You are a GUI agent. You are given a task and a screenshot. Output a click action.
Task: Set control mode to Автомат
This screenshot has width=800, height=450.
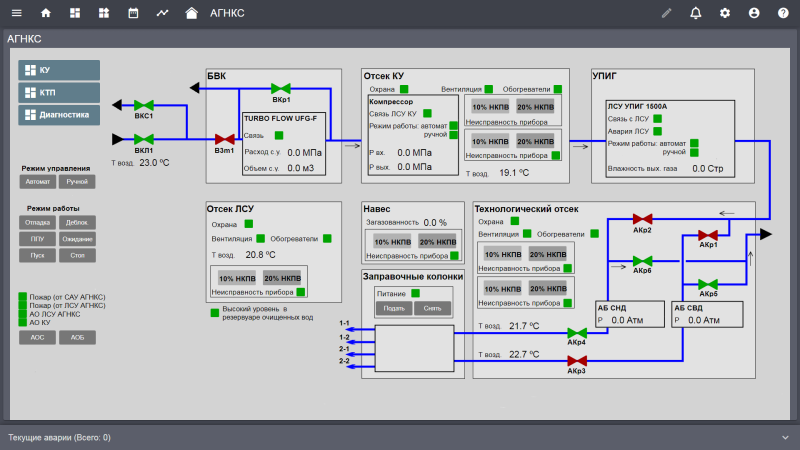click(38, 182)
